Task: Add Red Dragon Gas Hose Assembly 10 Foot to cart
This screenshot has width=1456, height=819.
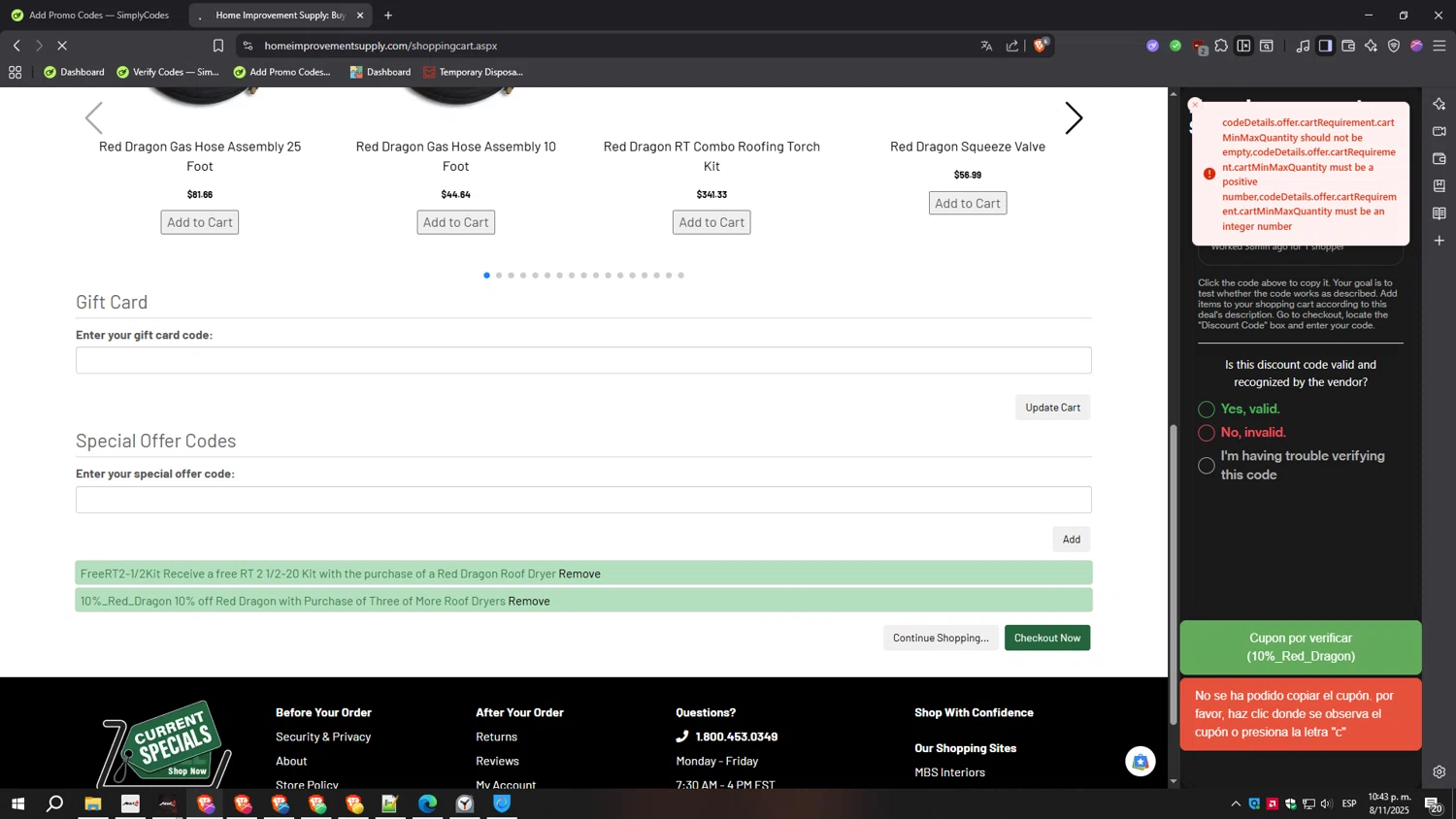Action: coord(456,222)
